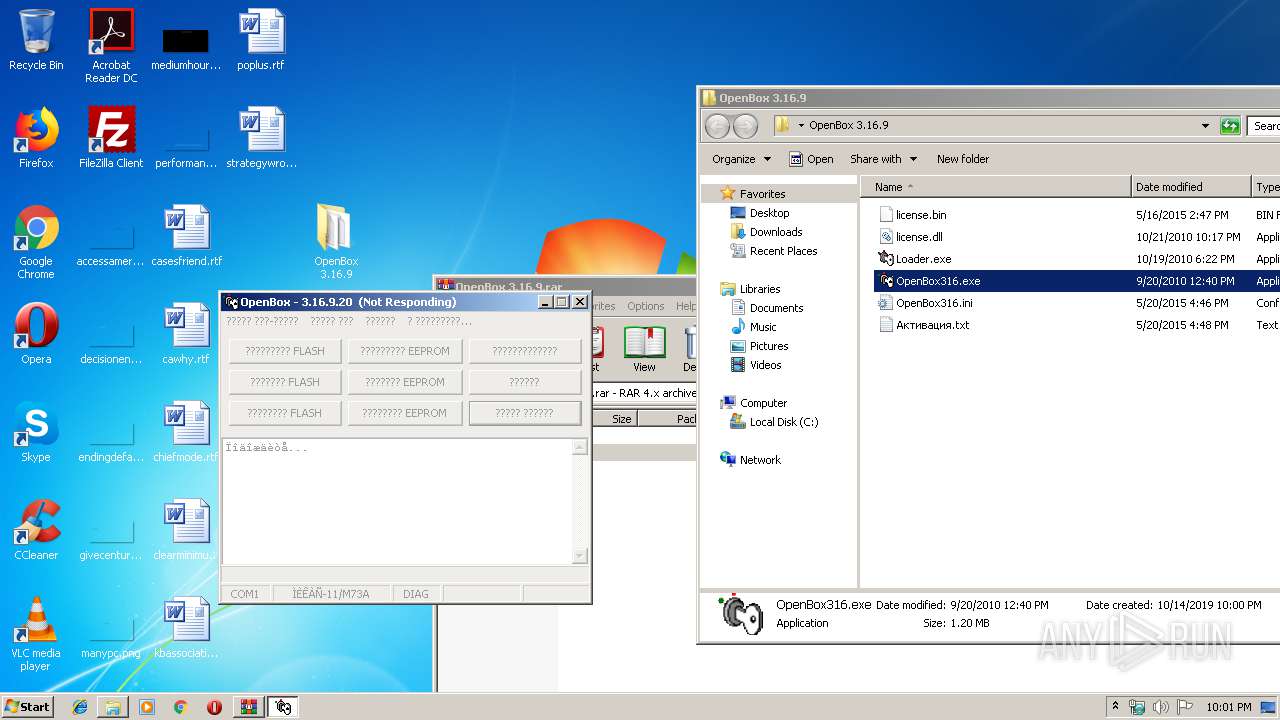The image size is (1280, 720).
Task: Select the poplus.rtf desktop file
Action: [261, 40]
